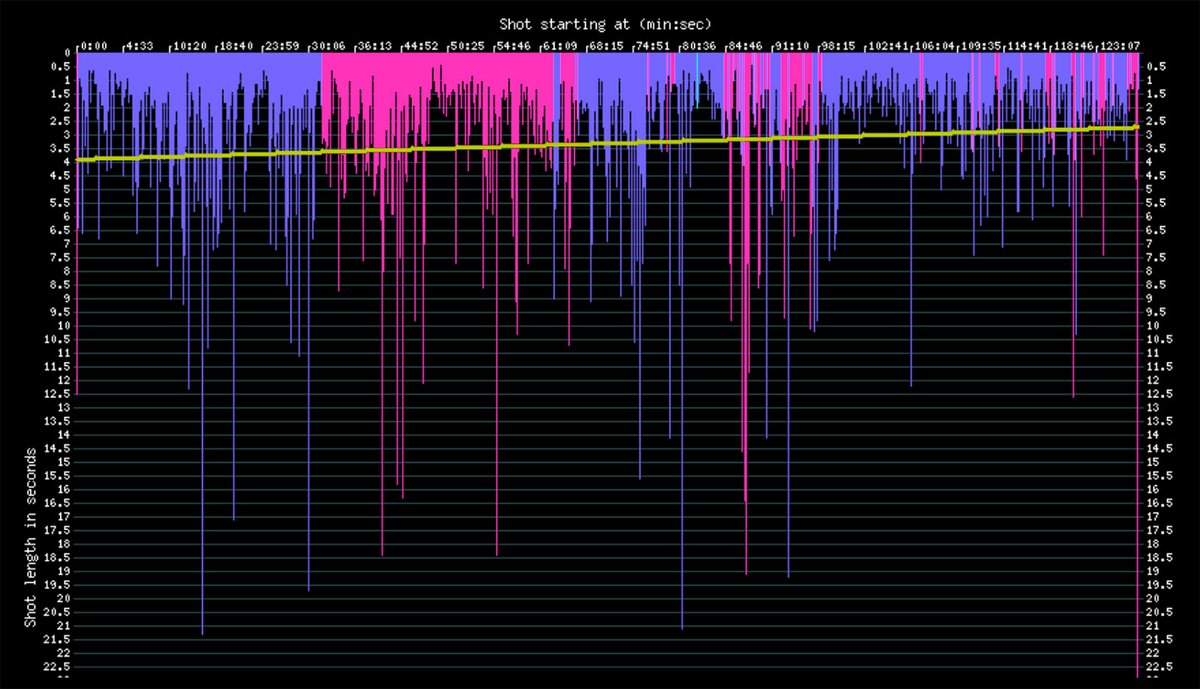Select the 23:59 time tick label

click(x=282, y=45)
